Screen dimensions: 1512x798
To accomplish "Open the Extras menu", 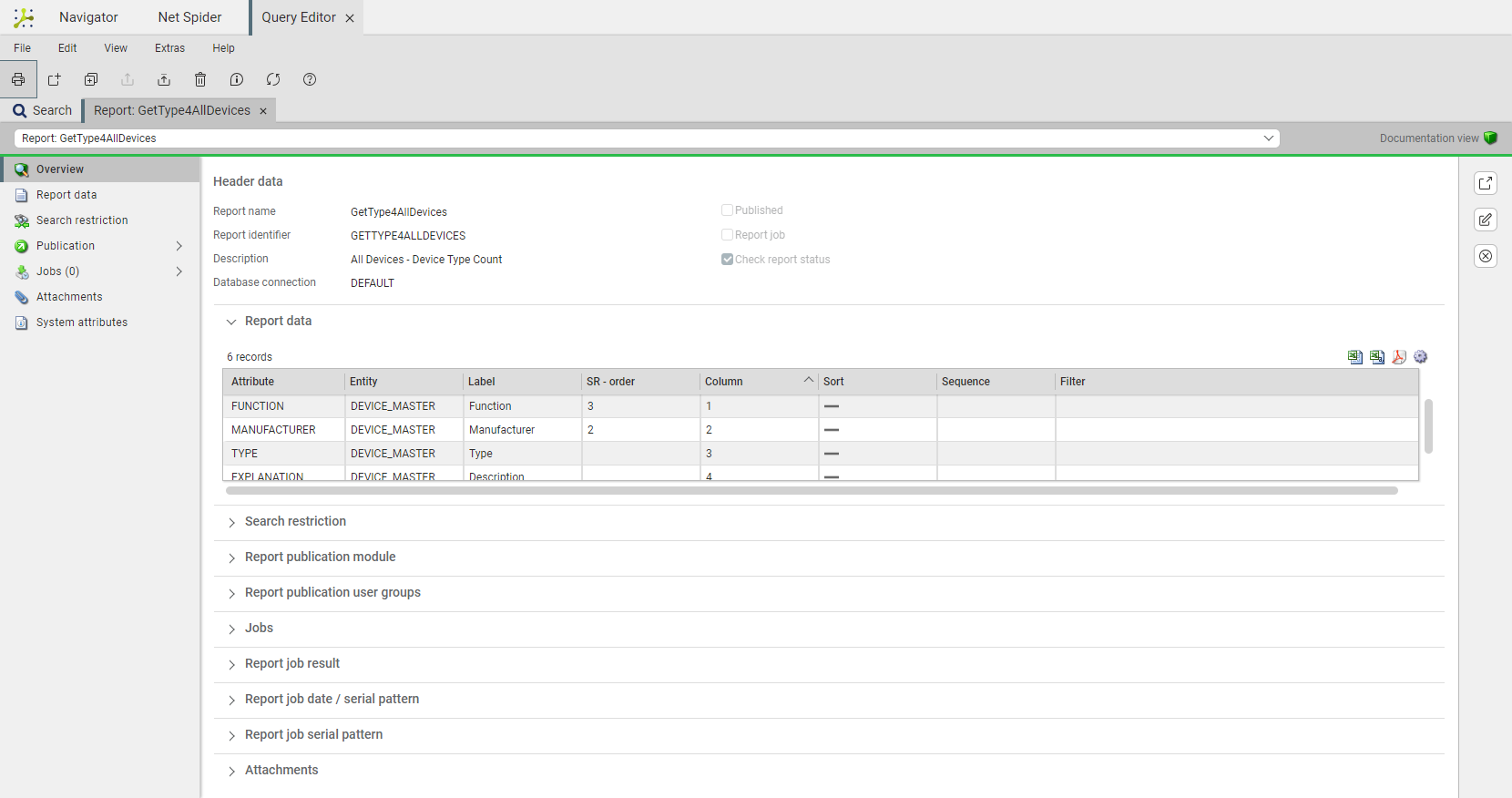I will coord(169,48).
